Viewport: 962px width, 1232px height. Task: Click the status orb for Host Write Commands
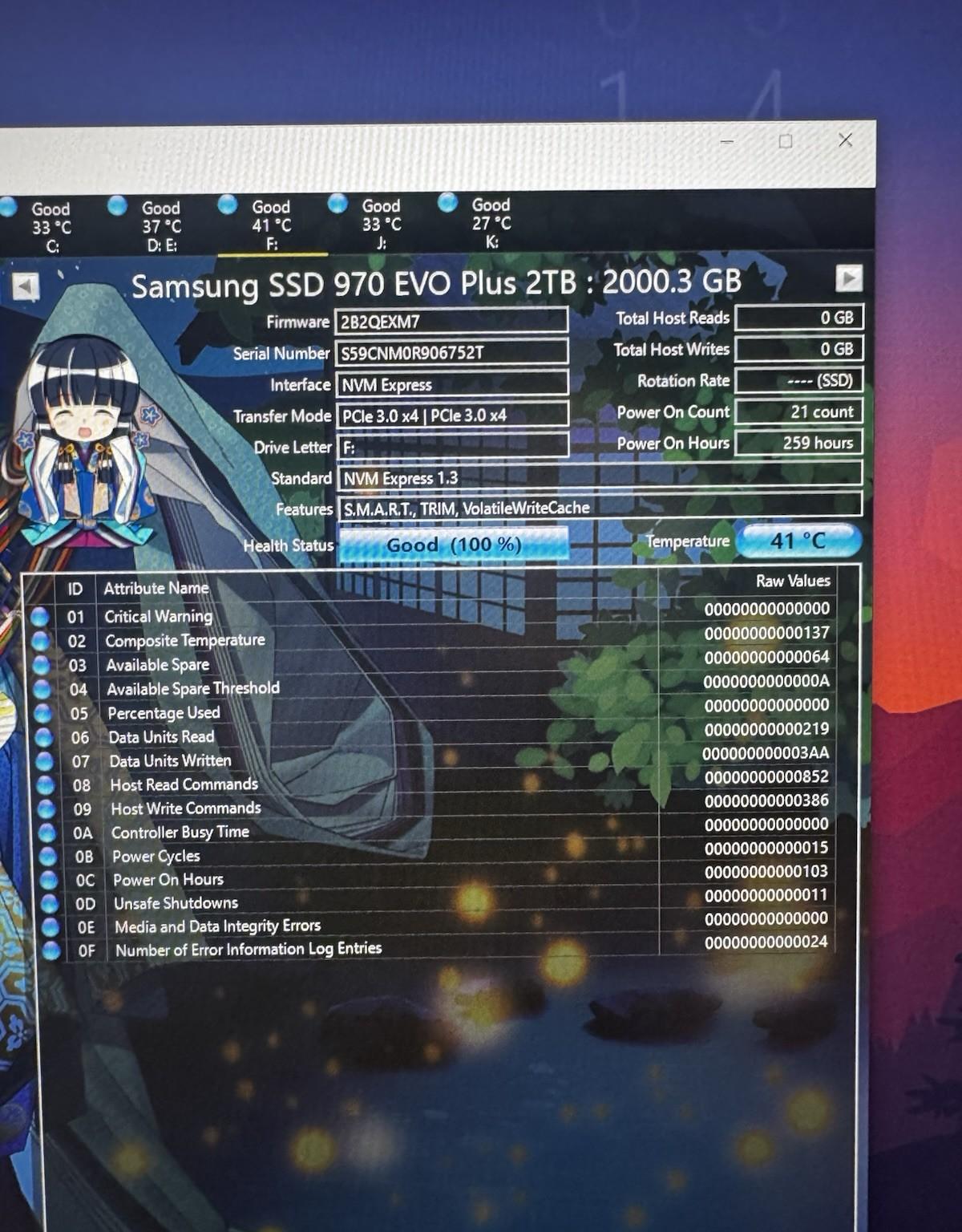tap(46, 808)
